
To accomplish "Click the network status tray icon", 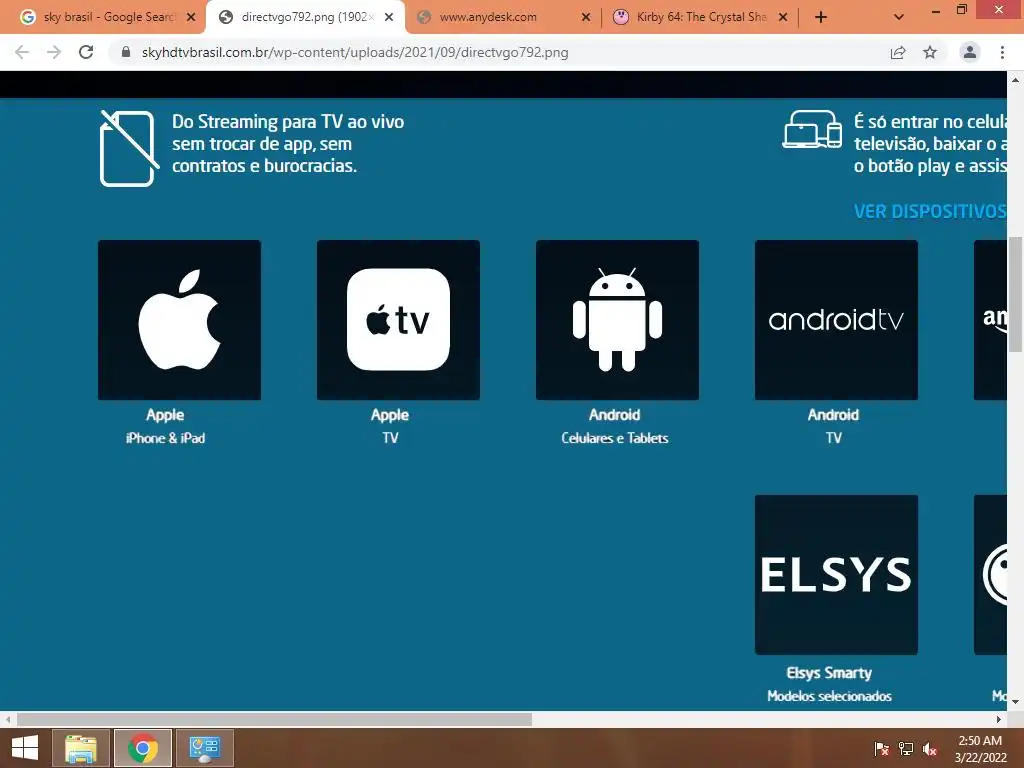I will (906, 749).
